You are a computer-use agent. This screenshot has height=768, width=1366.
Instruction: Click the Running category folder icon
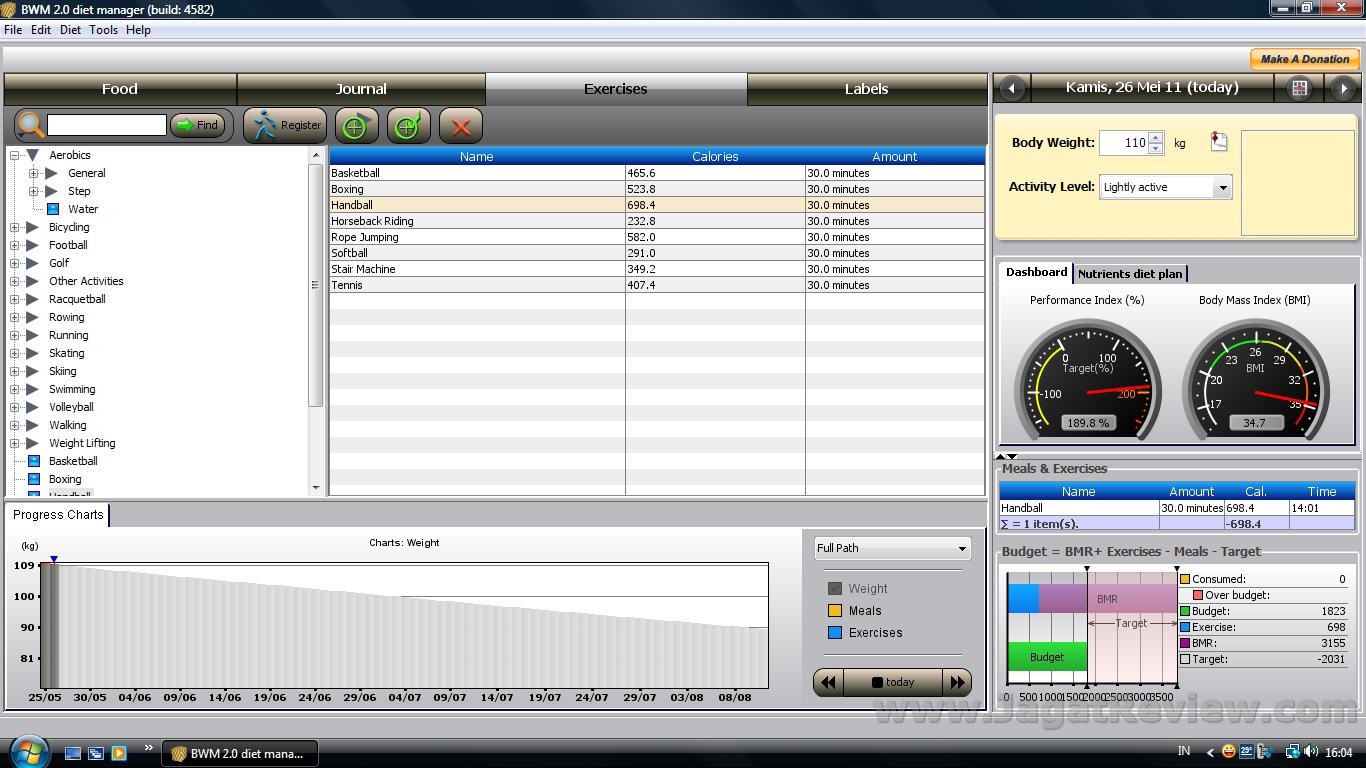[33, 335]
